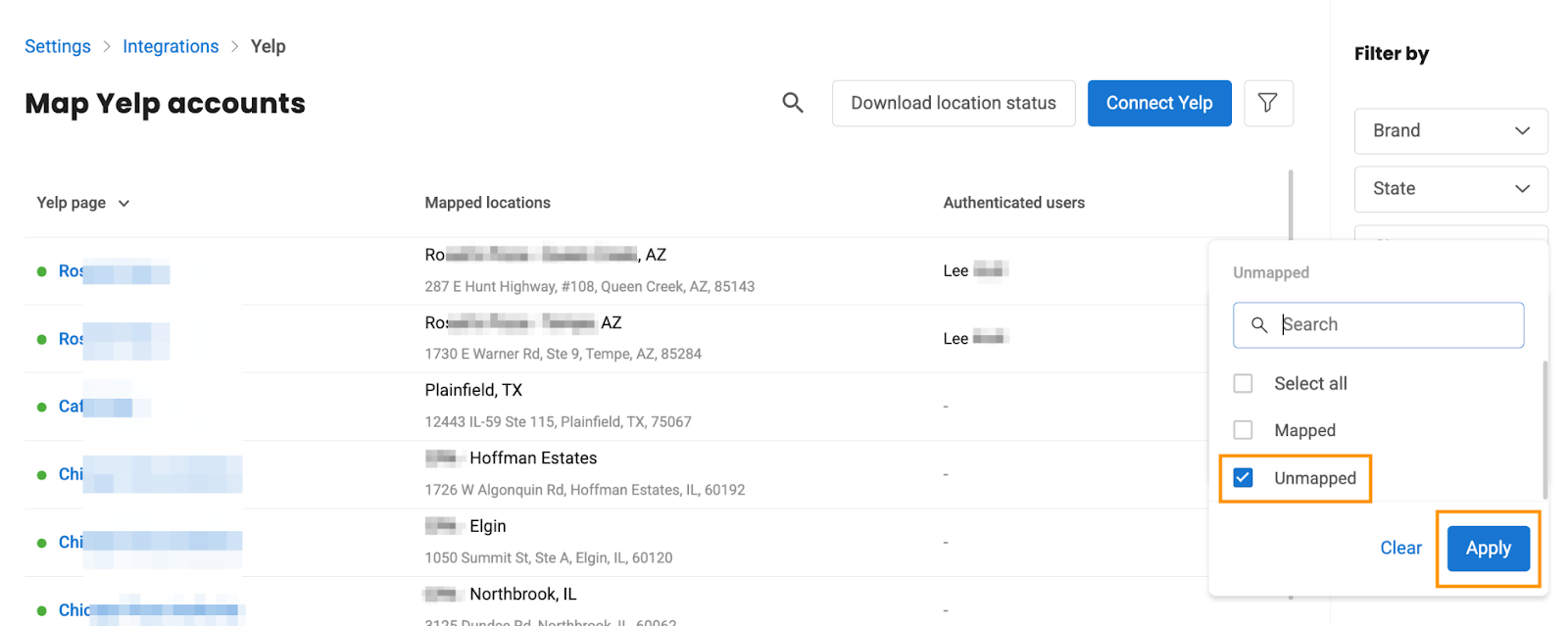
Task: Click the Filter by heading
Action: click(1391, 54)
